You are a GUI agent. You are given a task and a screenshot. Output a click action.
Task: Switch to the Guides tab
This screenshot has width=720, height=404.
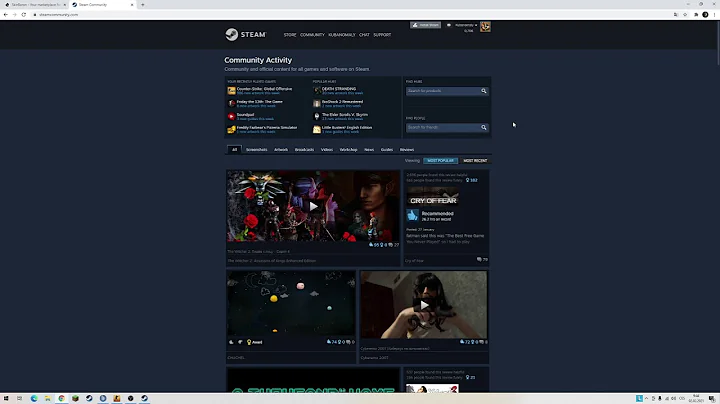[x=387, y=150]
